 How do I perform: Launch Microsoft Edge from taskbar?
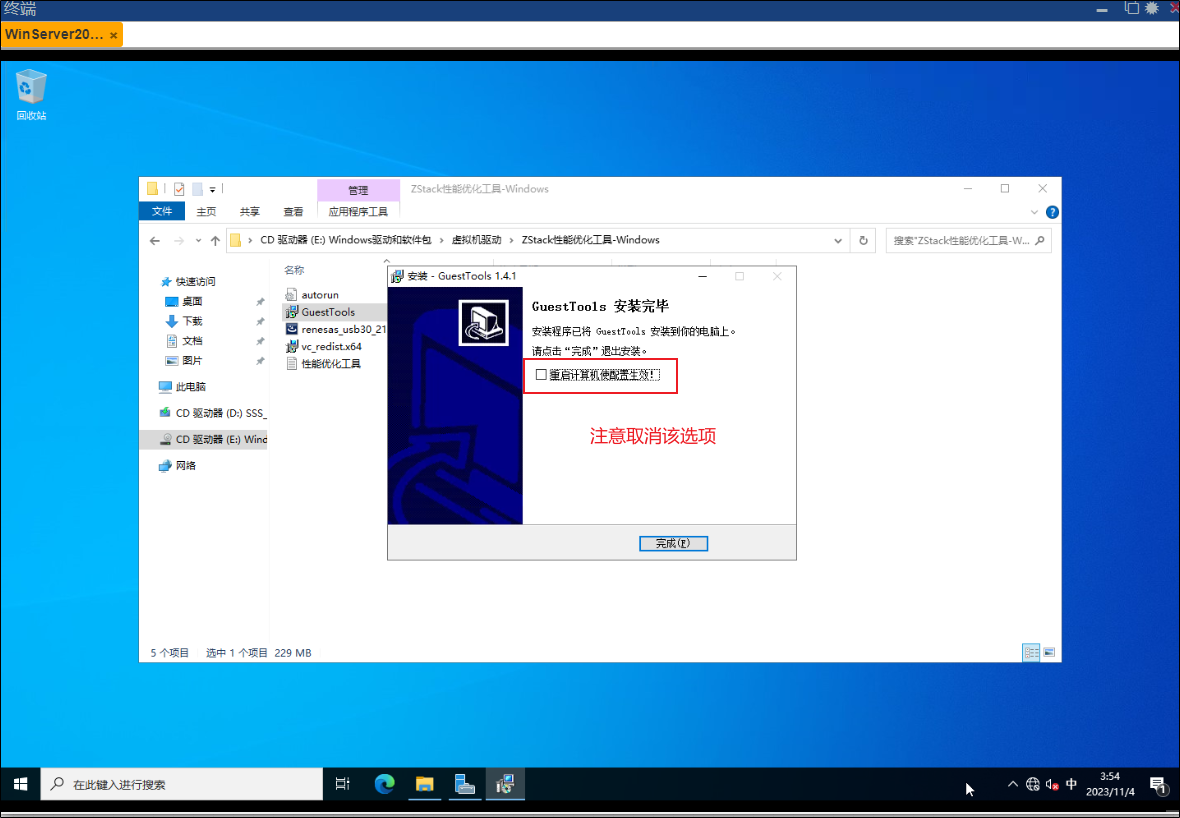pyautogui.click(x=385, y=784)
